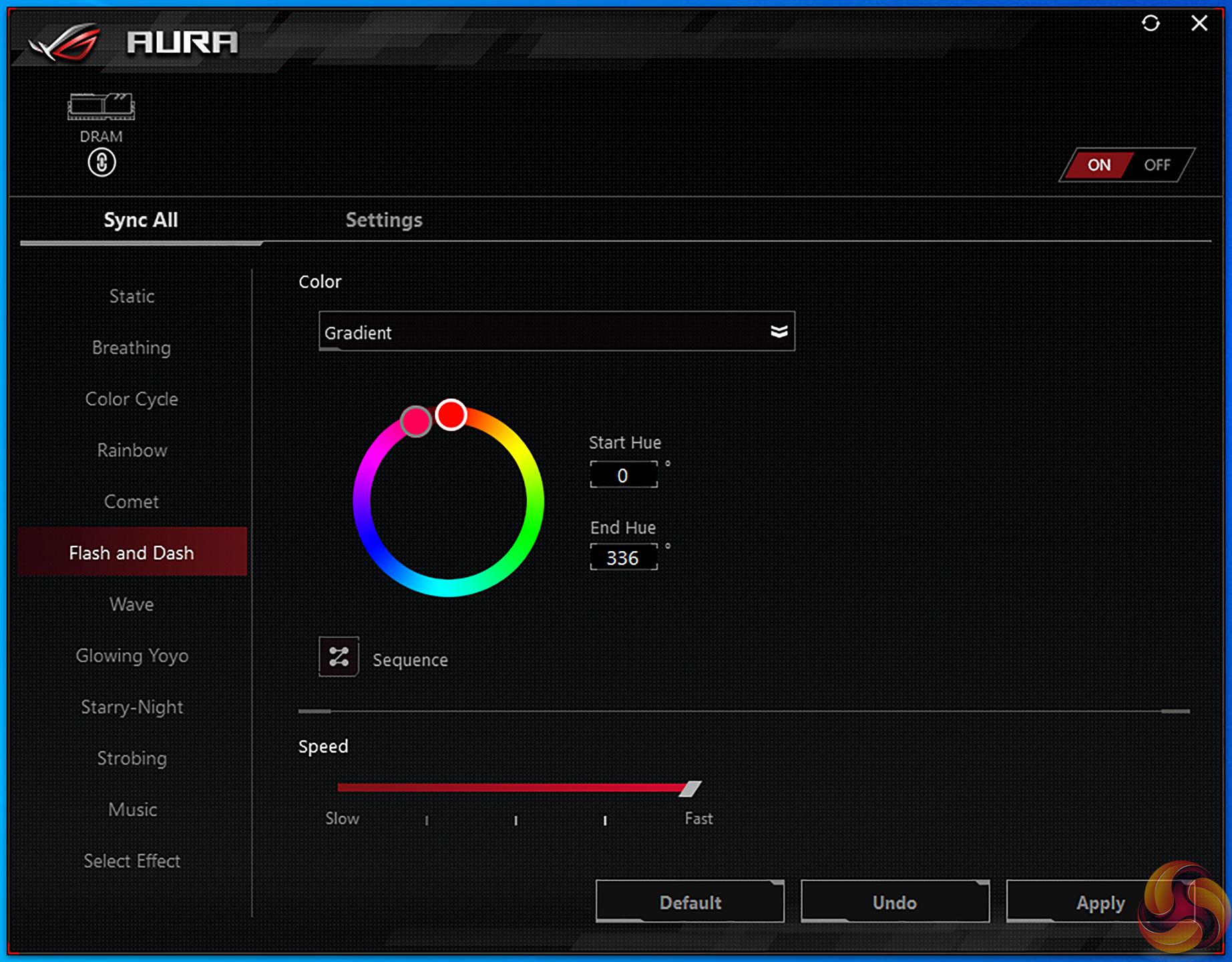The image size is (1232, 962).
Task: Click the Sequence label
Action: point(410,660)
